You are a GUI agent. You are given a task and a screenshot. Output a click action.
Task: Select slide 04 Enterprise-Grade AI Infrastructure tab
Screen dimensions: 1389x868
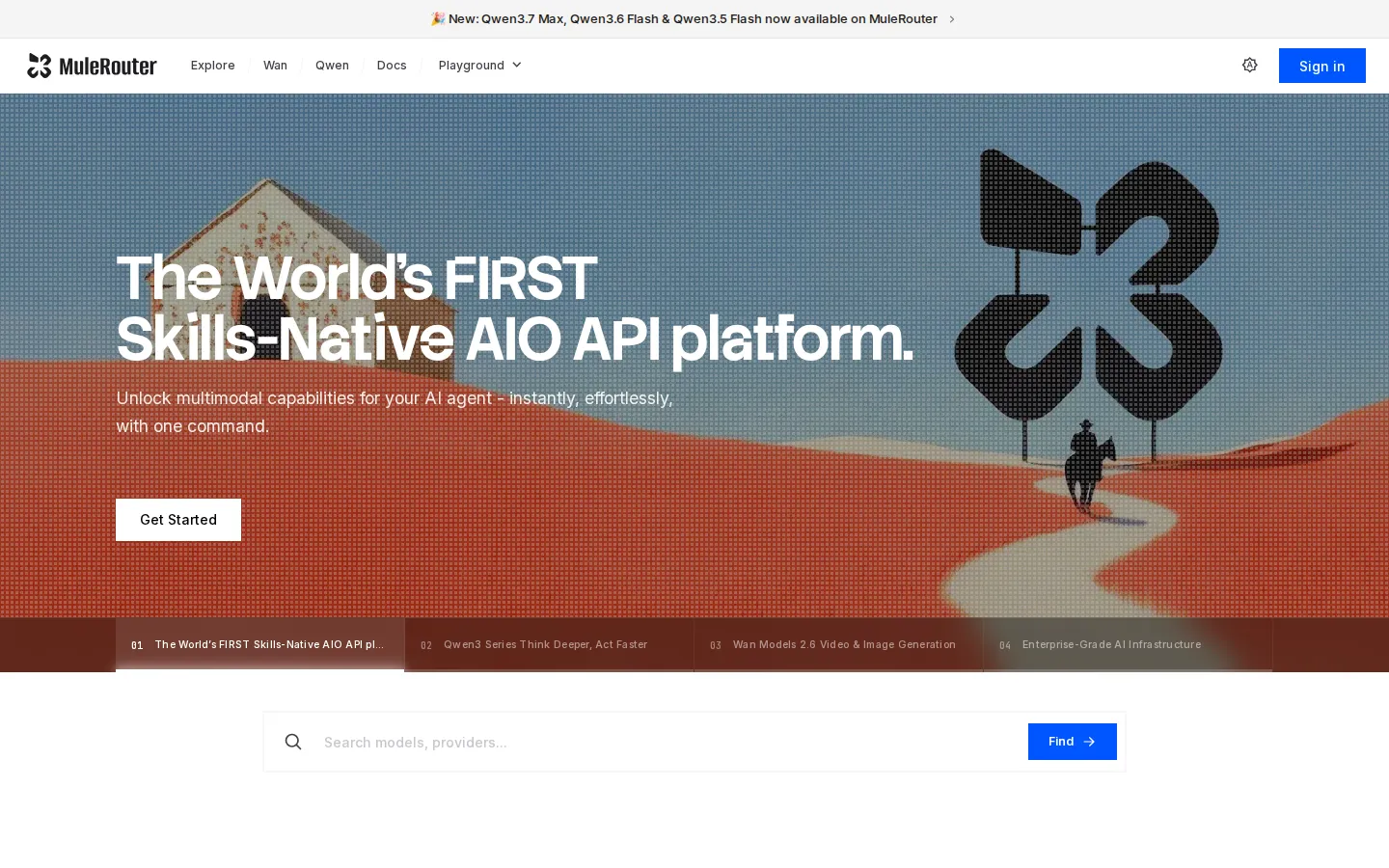click(1129, 644)
